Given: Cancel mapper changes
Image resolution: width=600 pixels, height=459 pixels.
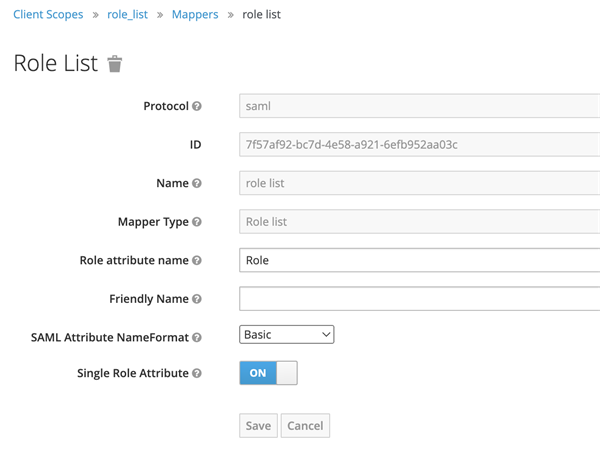Looking at the screenshot, I should pyautogui.click(x=305, y=426).
